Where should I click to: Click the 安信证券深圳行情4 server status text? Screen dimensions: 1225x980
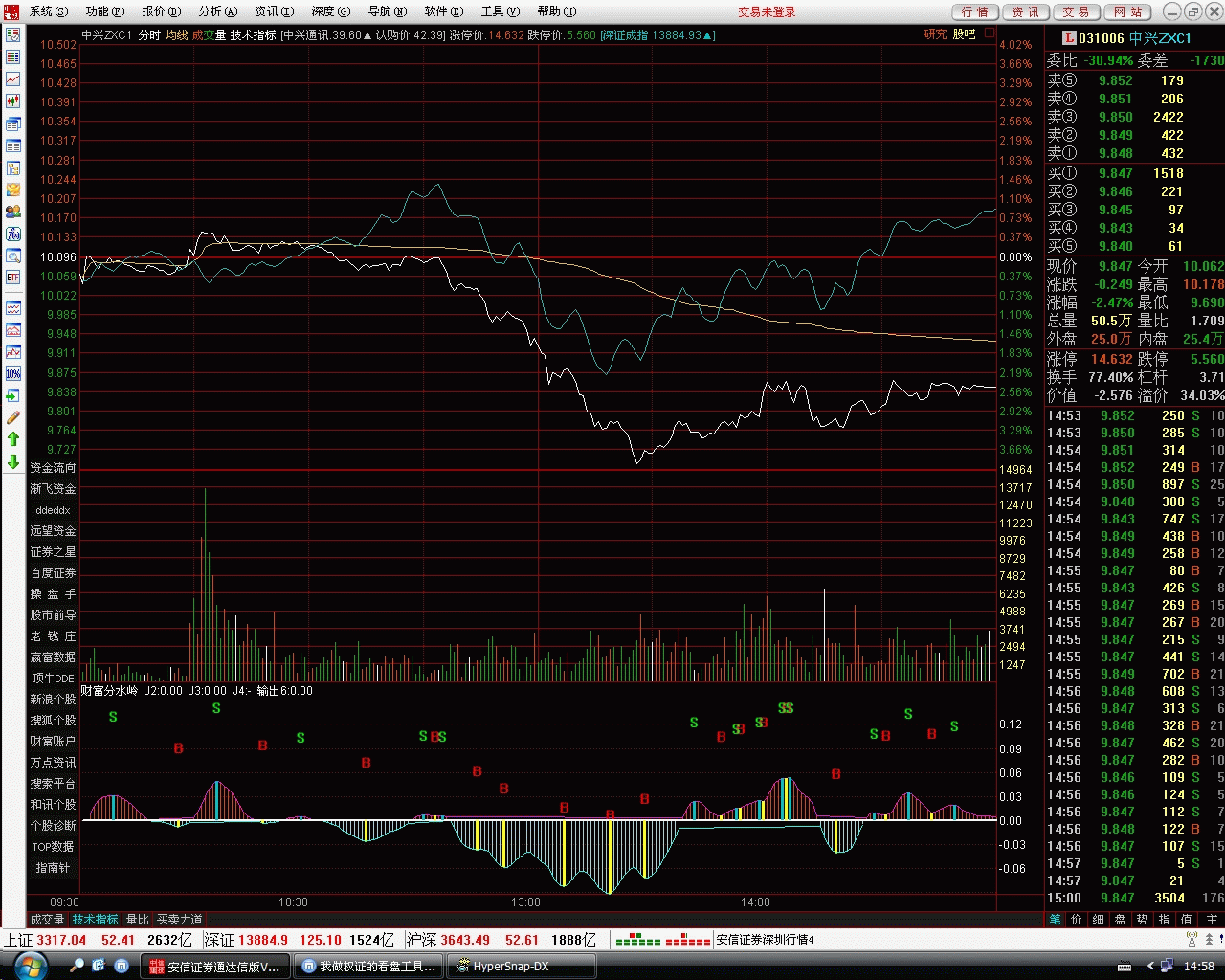[766, 940]
